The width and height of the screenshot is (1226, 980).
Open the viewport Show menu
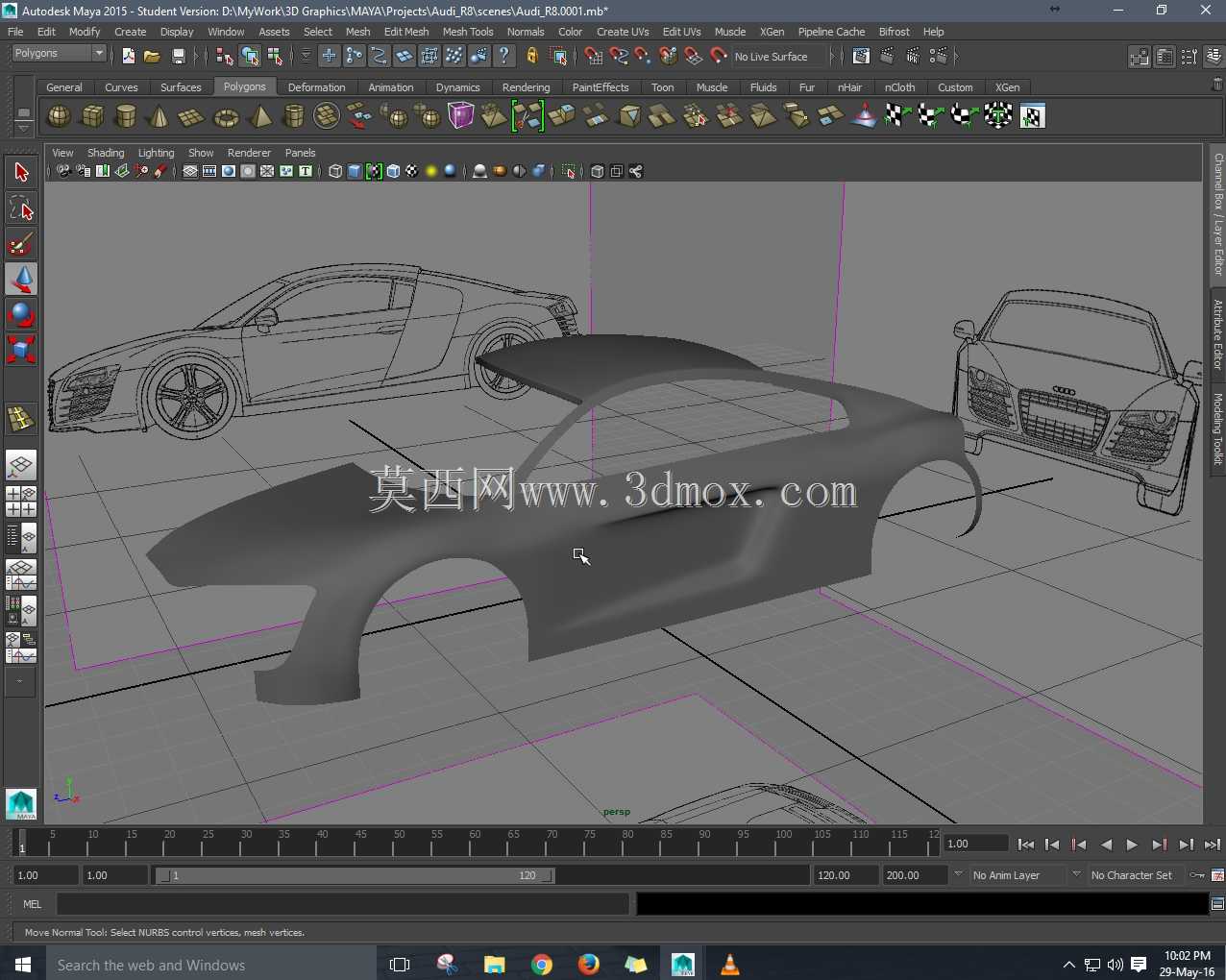(x=201, y=153)
